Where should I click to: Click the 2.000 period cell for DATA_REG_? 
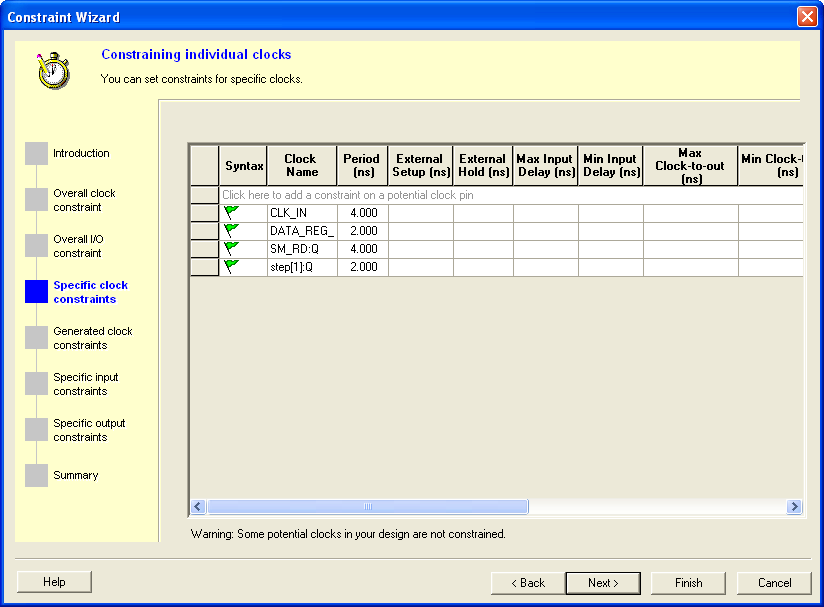[363, 231]
